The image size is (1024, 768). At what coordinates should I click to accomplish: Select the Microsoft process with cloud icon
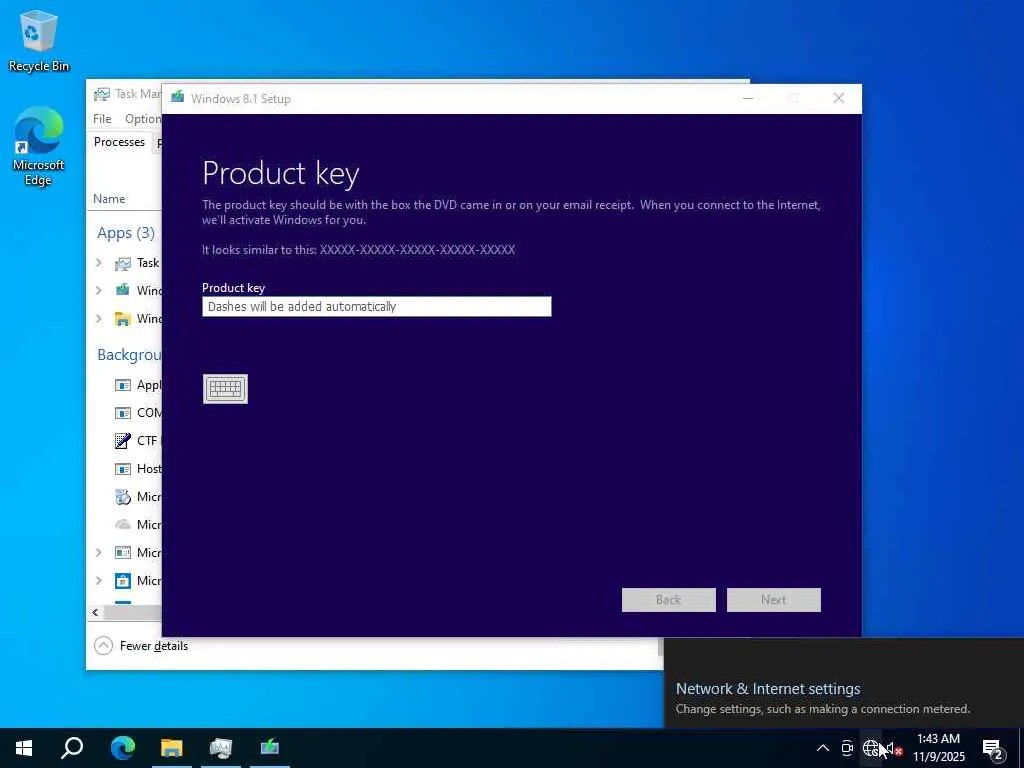click(x=123, y=524)
